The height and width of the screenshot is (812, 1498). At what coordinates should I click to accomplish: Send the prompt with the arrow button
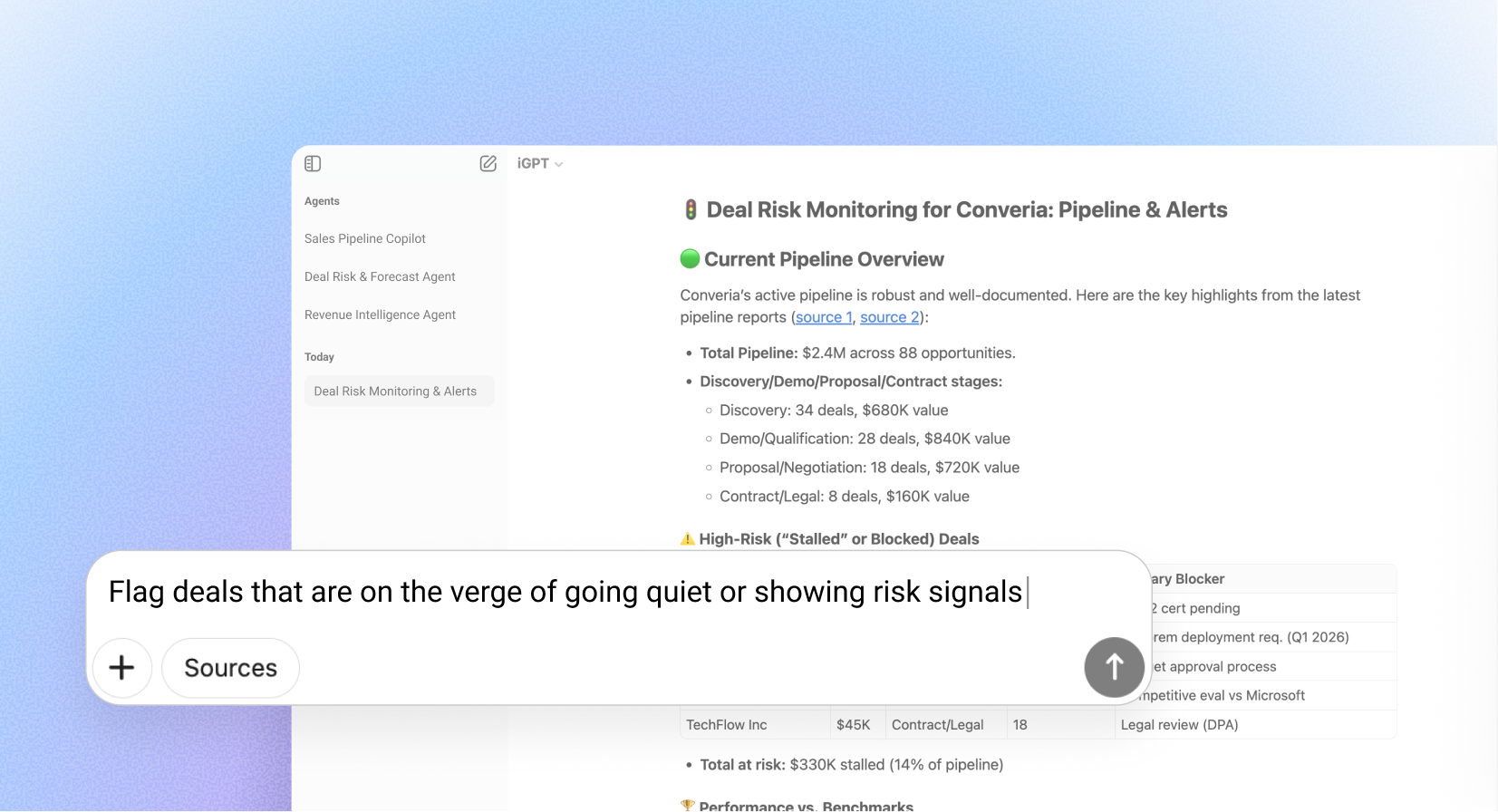pyautogui.click(x=1114, y=668)
